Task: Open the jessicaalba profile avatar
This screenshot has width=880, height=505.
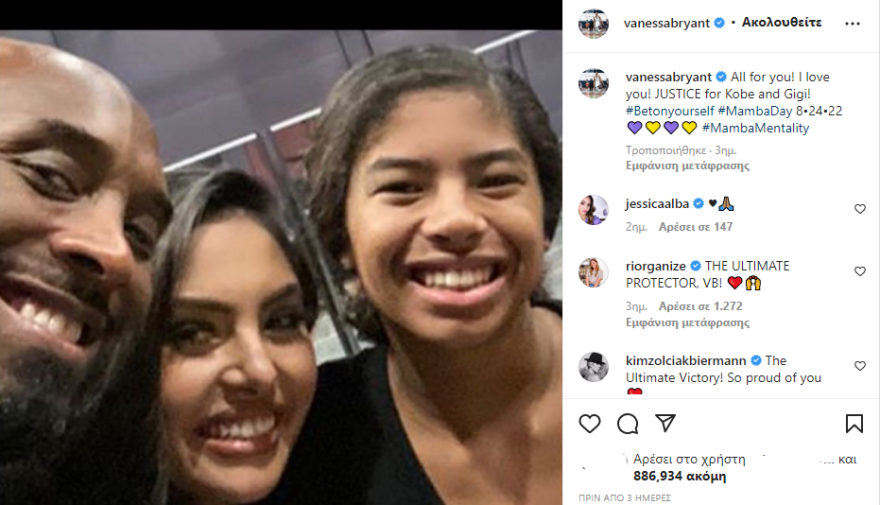Action: click(593, 210)
